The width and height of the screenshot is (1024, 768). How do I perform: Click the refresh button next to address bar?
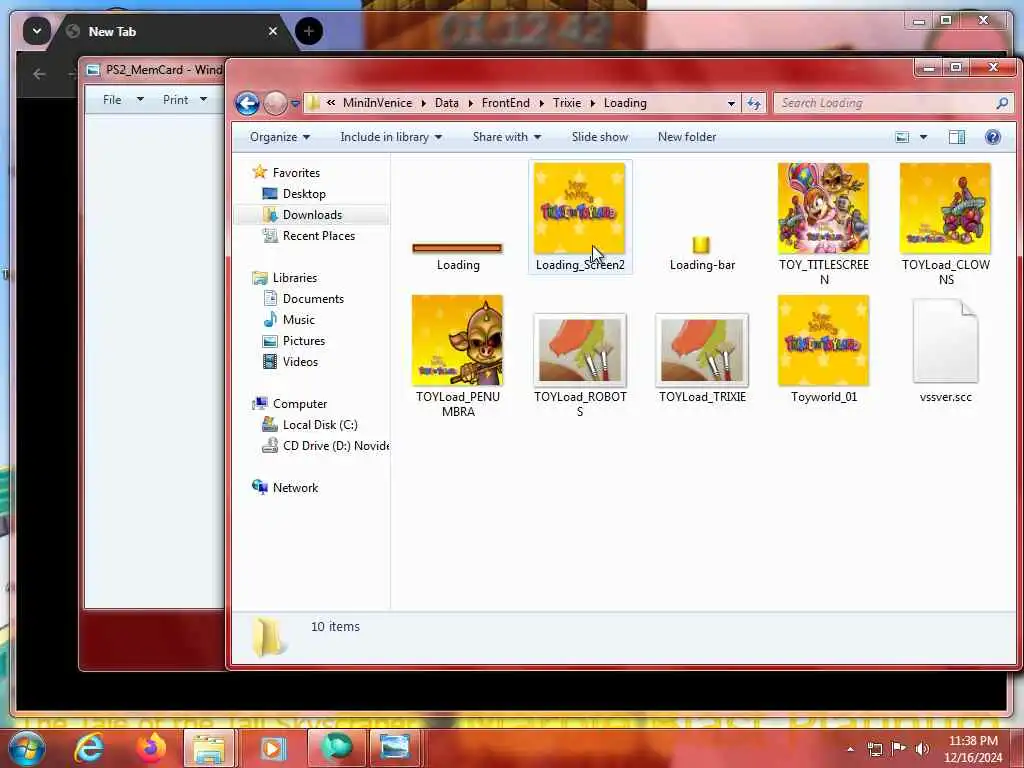pyautogui.click(x=754, y=103)
